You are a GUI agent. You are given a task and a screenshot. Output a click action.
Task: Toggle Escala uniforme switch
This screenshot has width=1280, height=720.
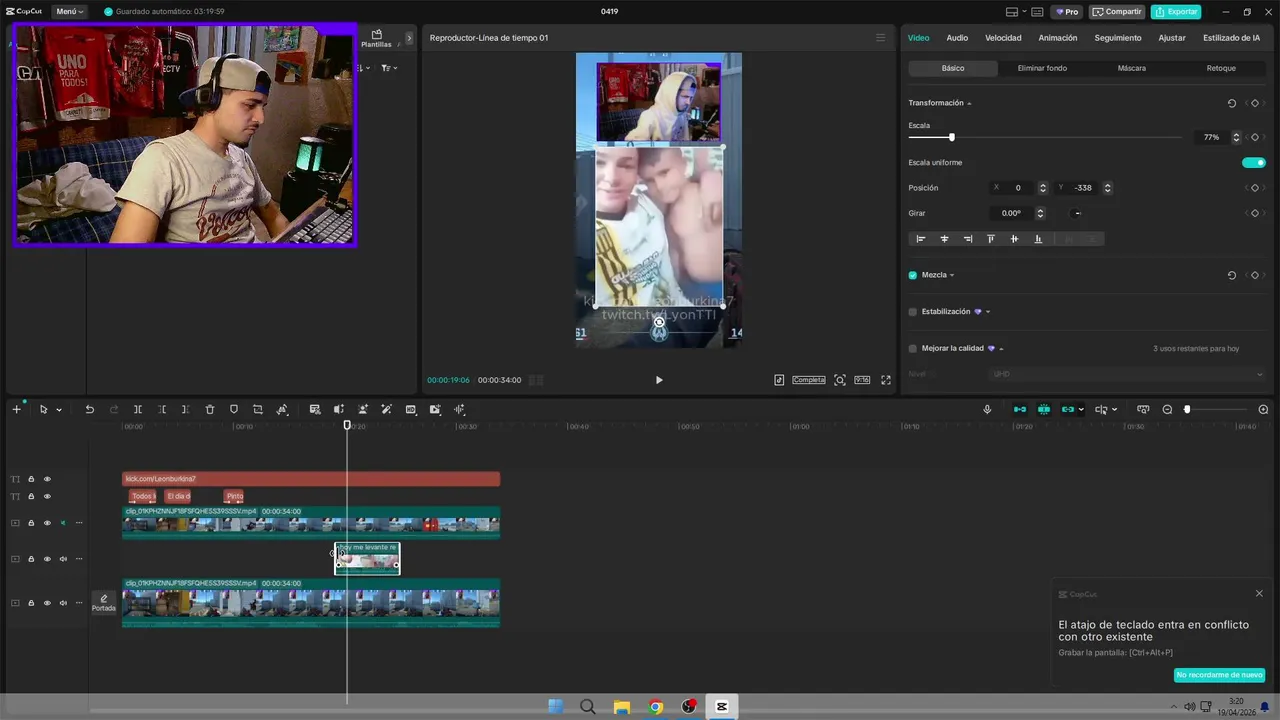pyautogui.click(x=1254, y=162)
